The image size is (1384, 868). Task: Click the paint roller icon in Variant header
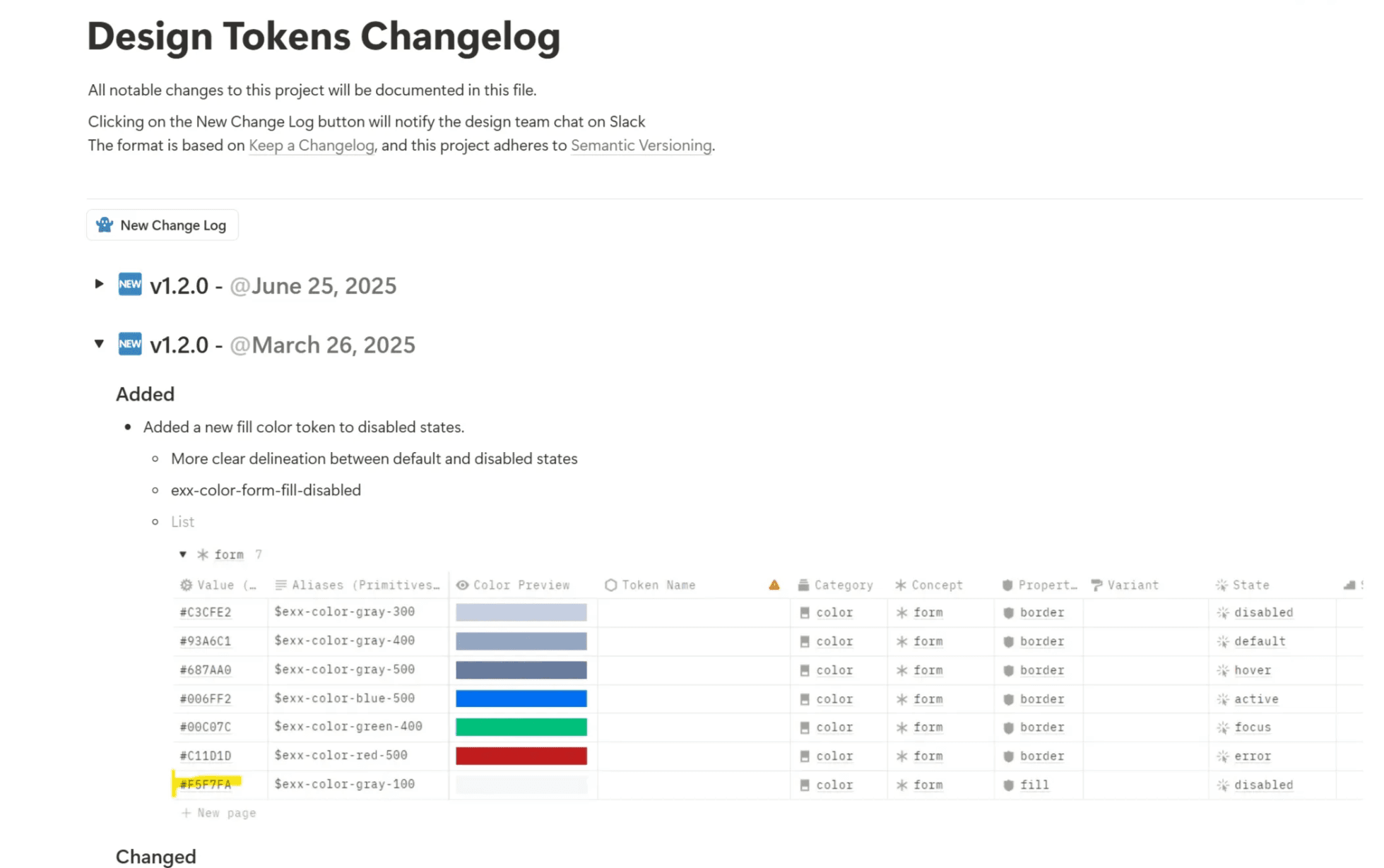tap(1096, 585)
